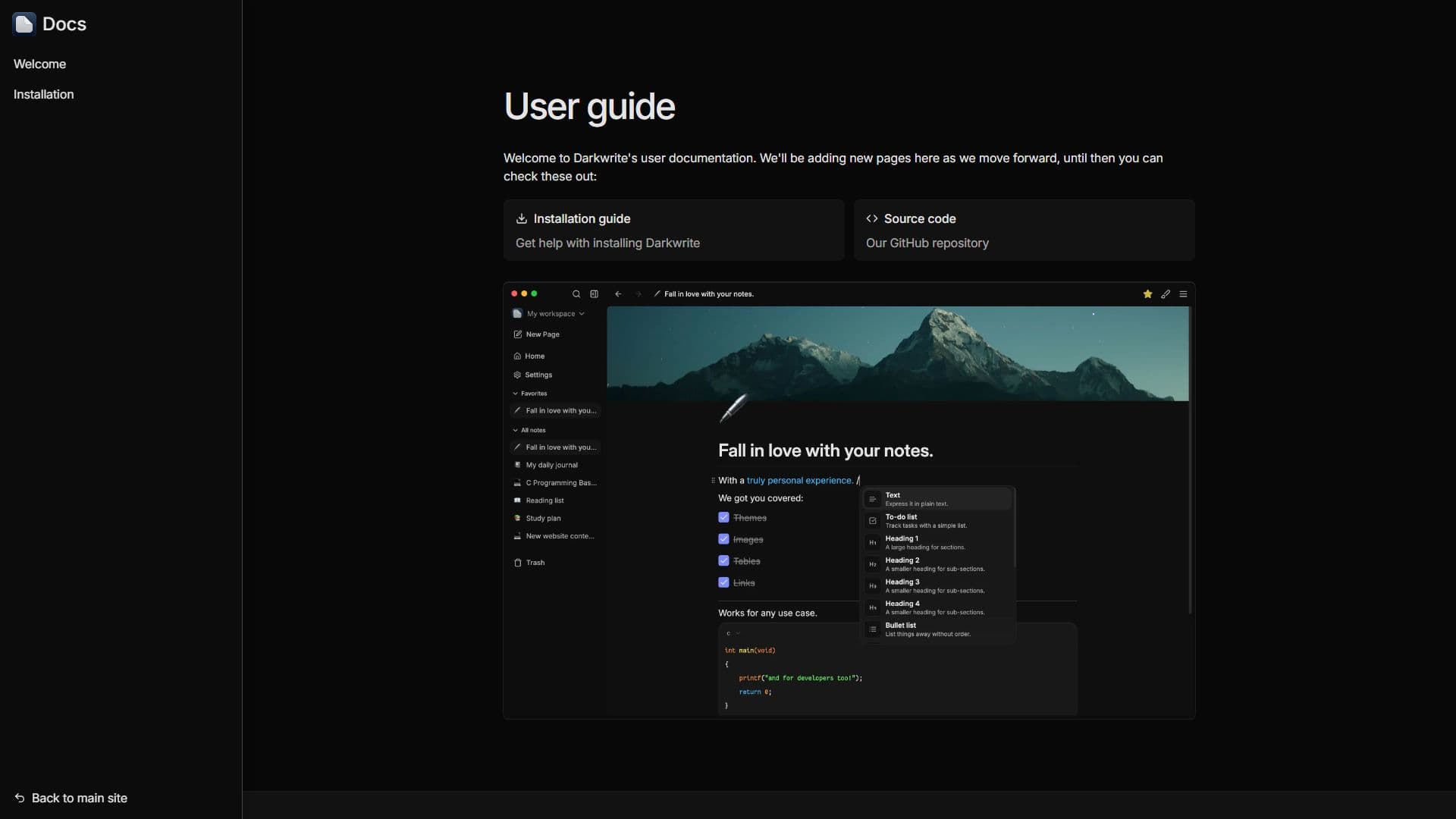Click the printf line in the code block
Screen dimensions: 1456x819
click(x=801, y=679)
